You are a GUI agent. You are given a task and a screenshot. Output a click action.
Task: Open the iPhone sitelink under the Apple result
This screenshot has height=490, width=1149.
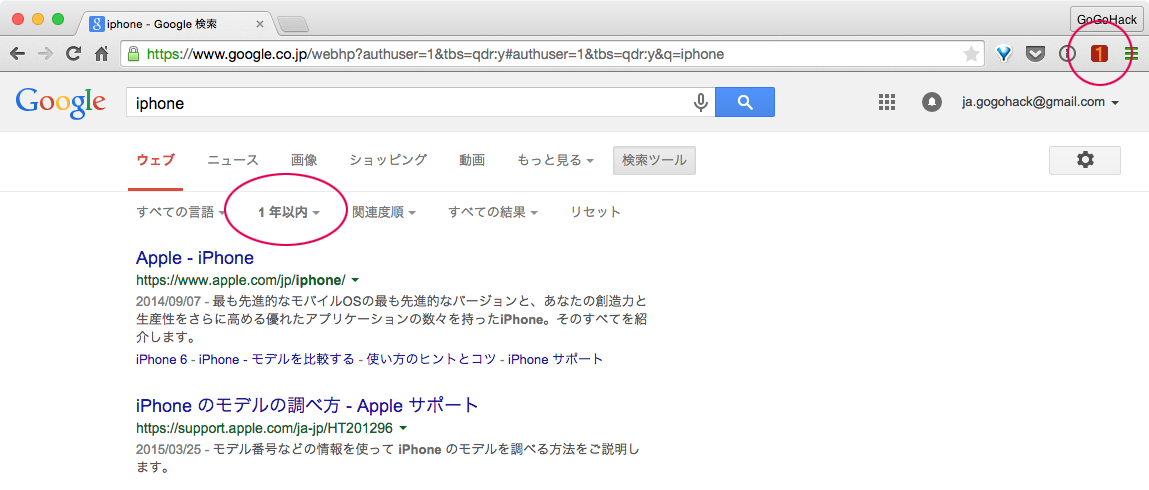[219, 360]
